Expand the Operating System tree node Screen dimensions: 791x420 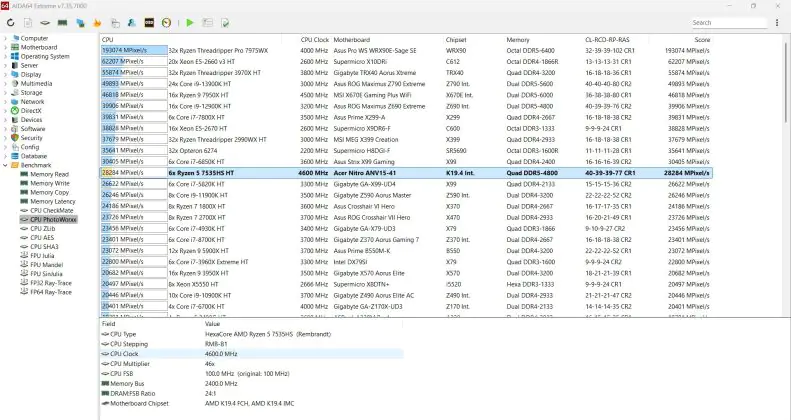[x=6, y=56]
